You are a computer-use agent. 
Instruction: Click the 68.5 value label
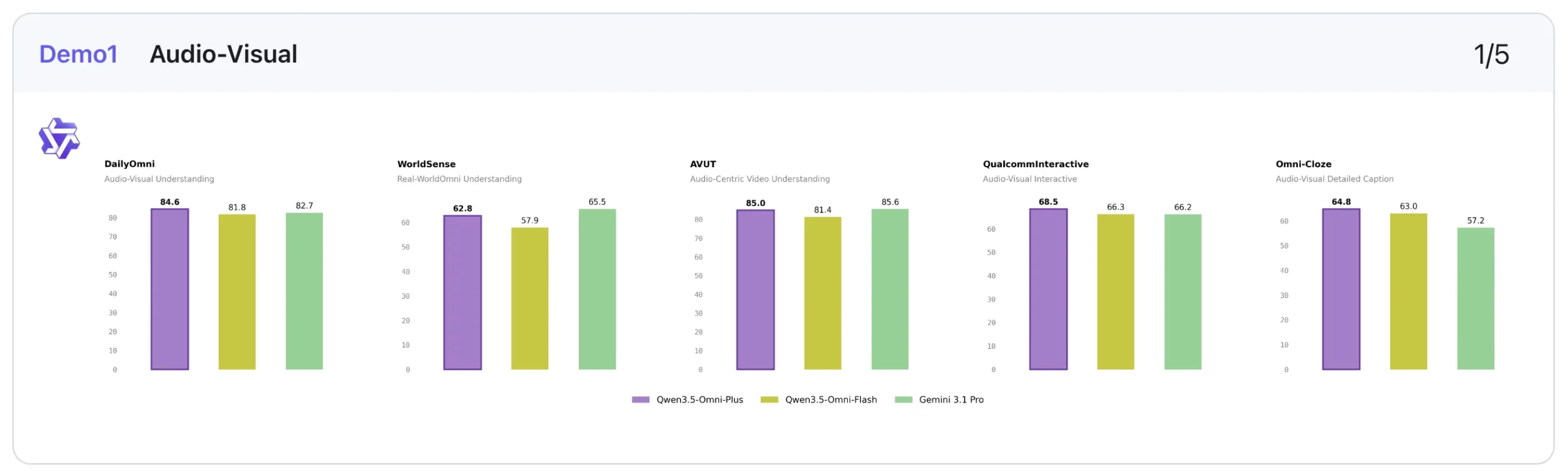point(1048,202)
